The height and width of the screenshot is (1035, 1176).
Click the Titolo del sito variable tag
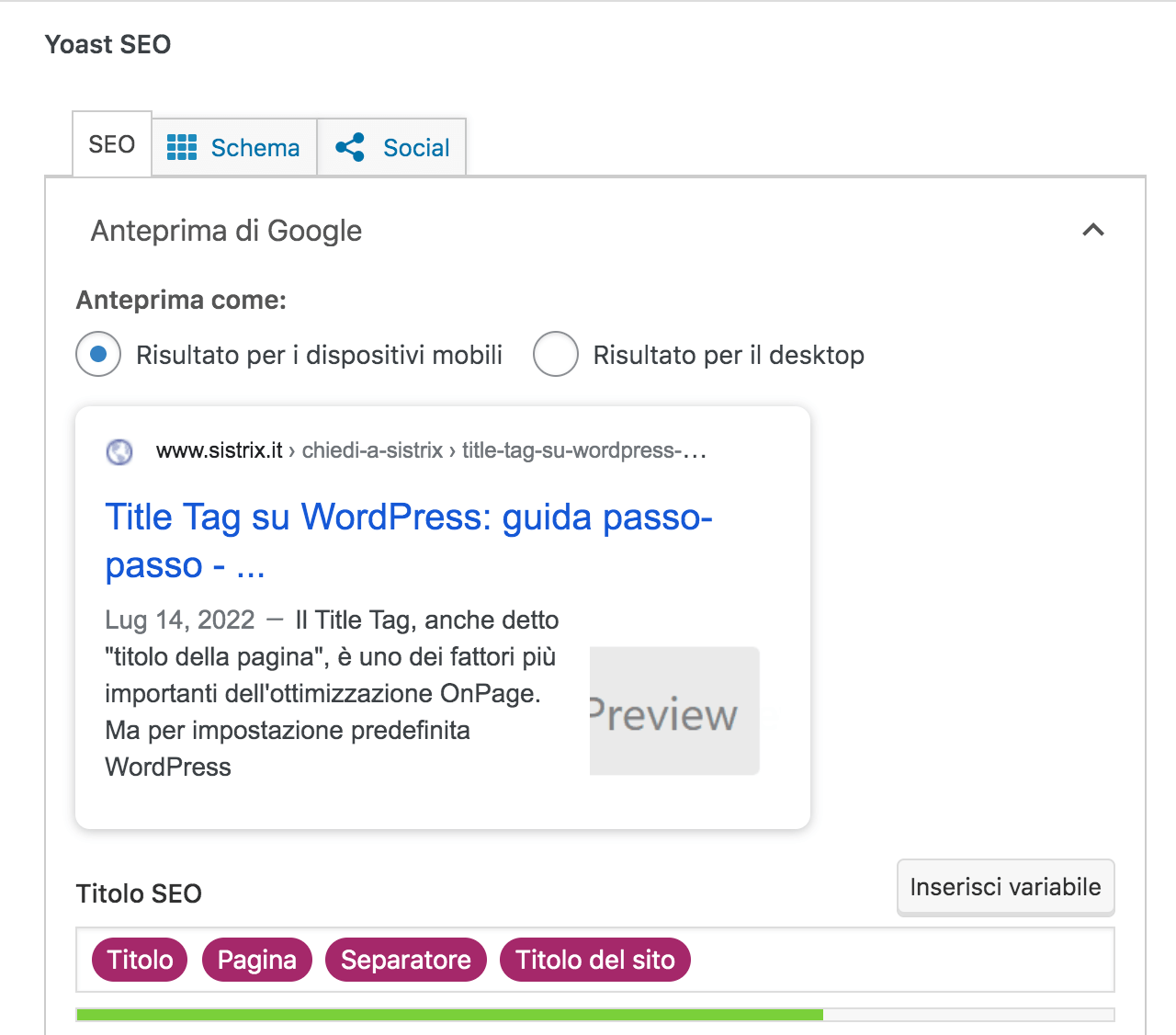point(595,960)
